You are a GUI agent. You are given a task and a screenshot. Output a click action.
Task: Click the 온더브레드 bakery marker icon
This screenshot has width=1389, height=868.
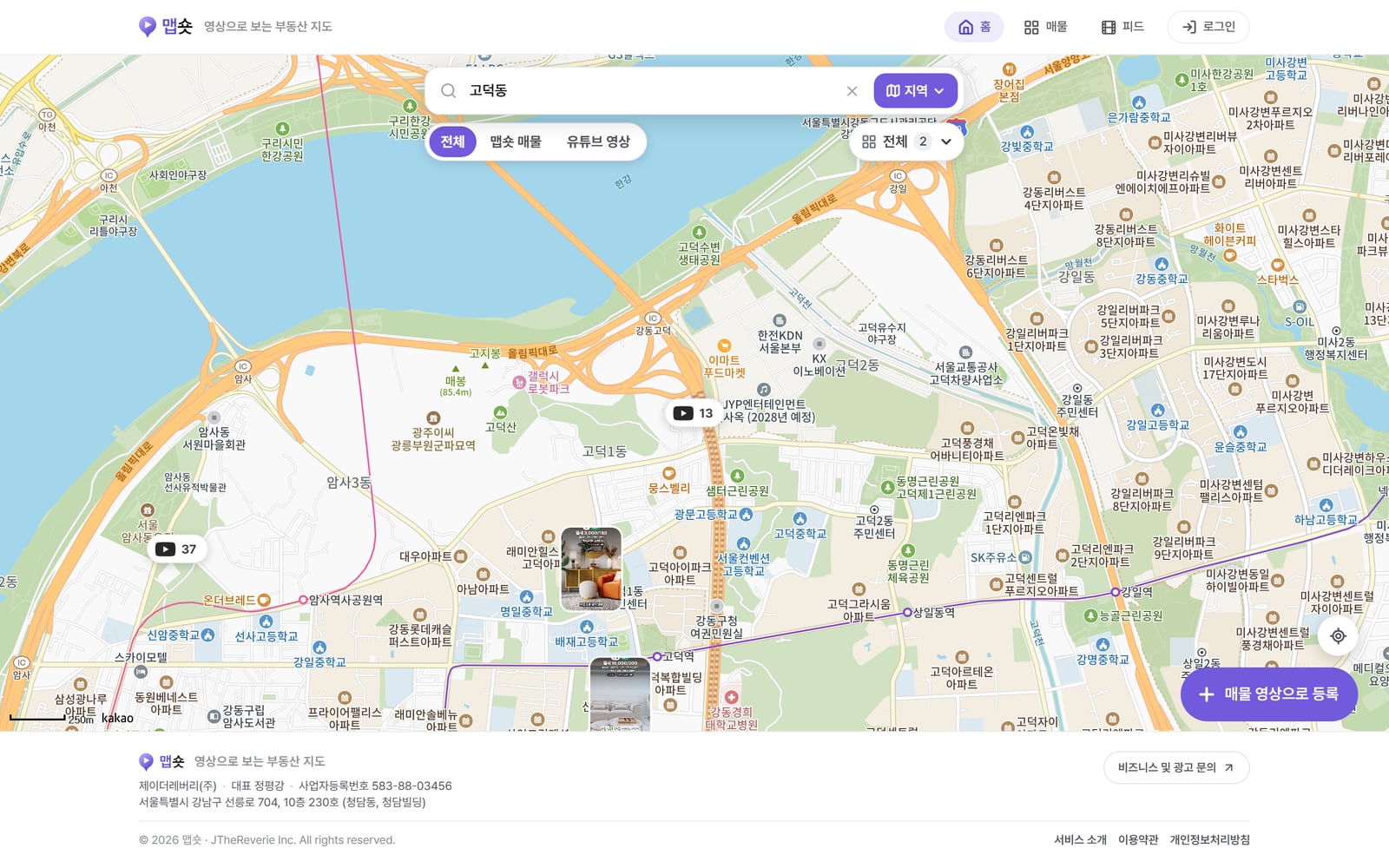264,600
